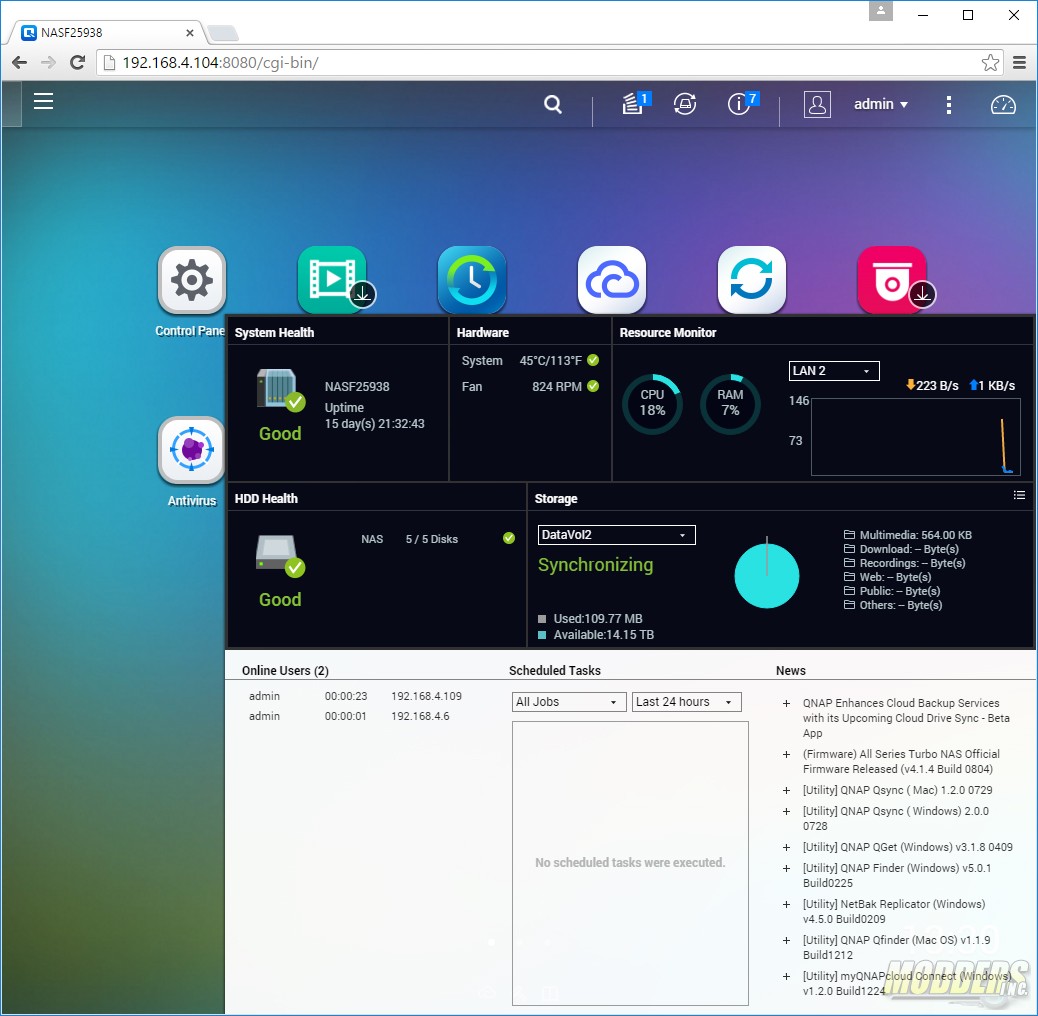Open external devices icon in top bar
The image size is (1038, 1016).
(685, 104)
